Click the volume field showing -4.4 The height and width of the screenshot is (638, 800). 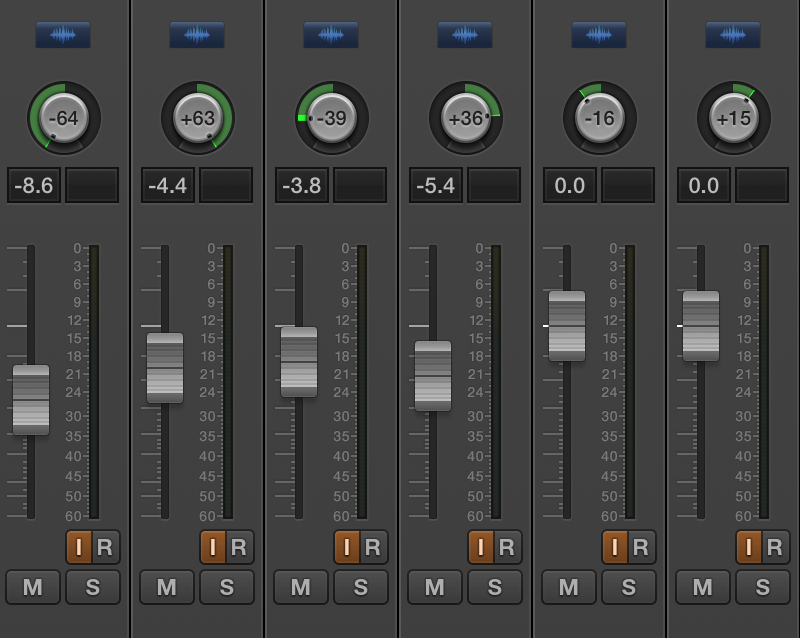(168, 185)
